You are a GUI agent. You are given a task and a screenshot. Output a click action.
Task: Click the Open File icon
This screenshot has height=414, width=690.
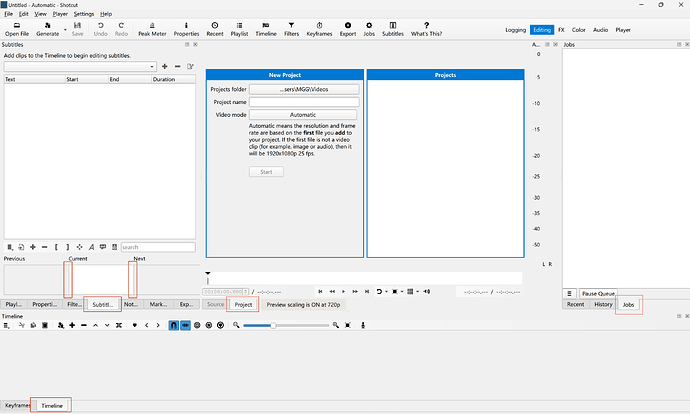pyautogui.click(x=17, y=29)
